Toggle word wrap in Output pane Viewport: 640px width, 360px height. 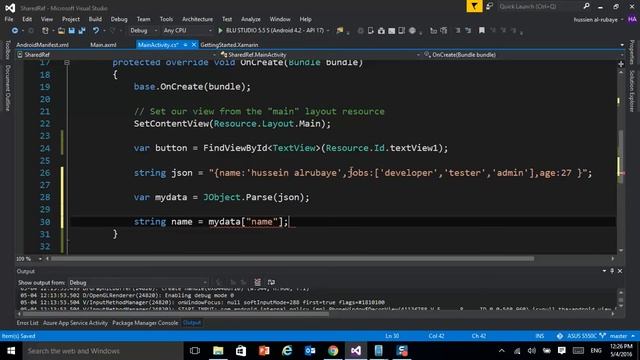(271, 282)
